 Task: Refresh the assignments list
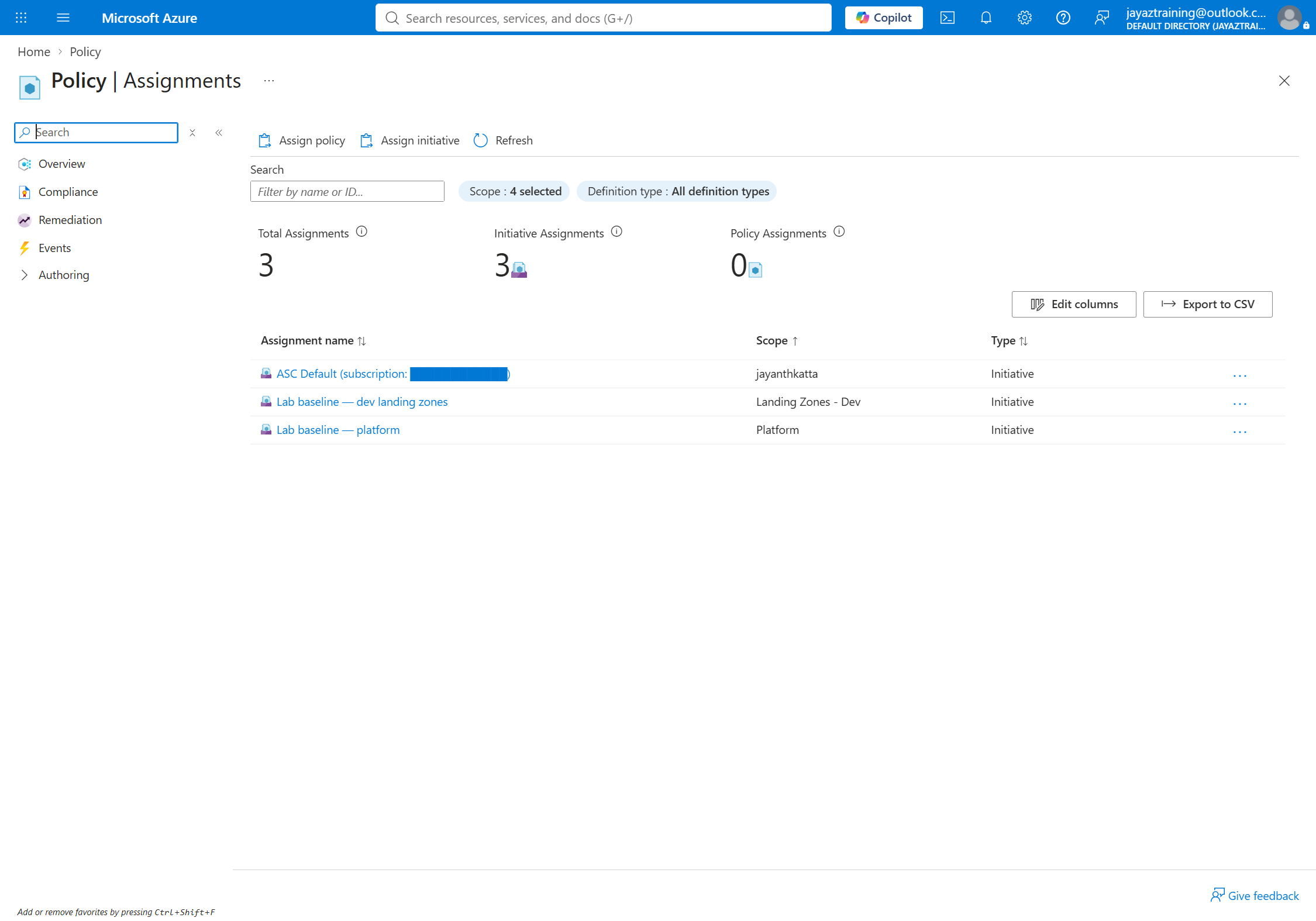click(x=504, y=140)
